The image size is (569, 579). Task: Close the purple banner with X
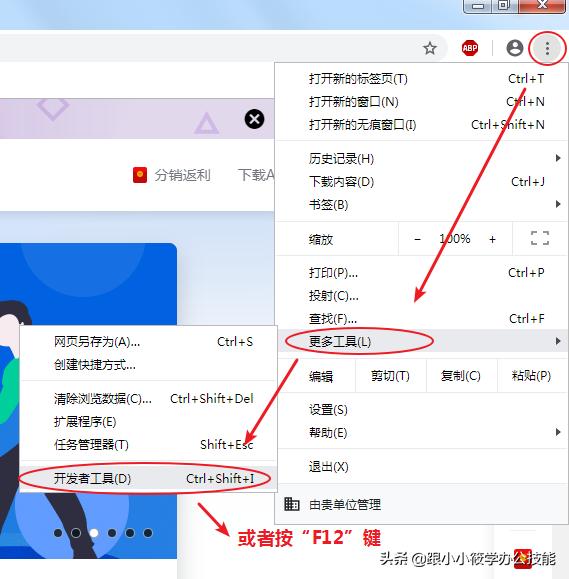[x=254, y=119]
